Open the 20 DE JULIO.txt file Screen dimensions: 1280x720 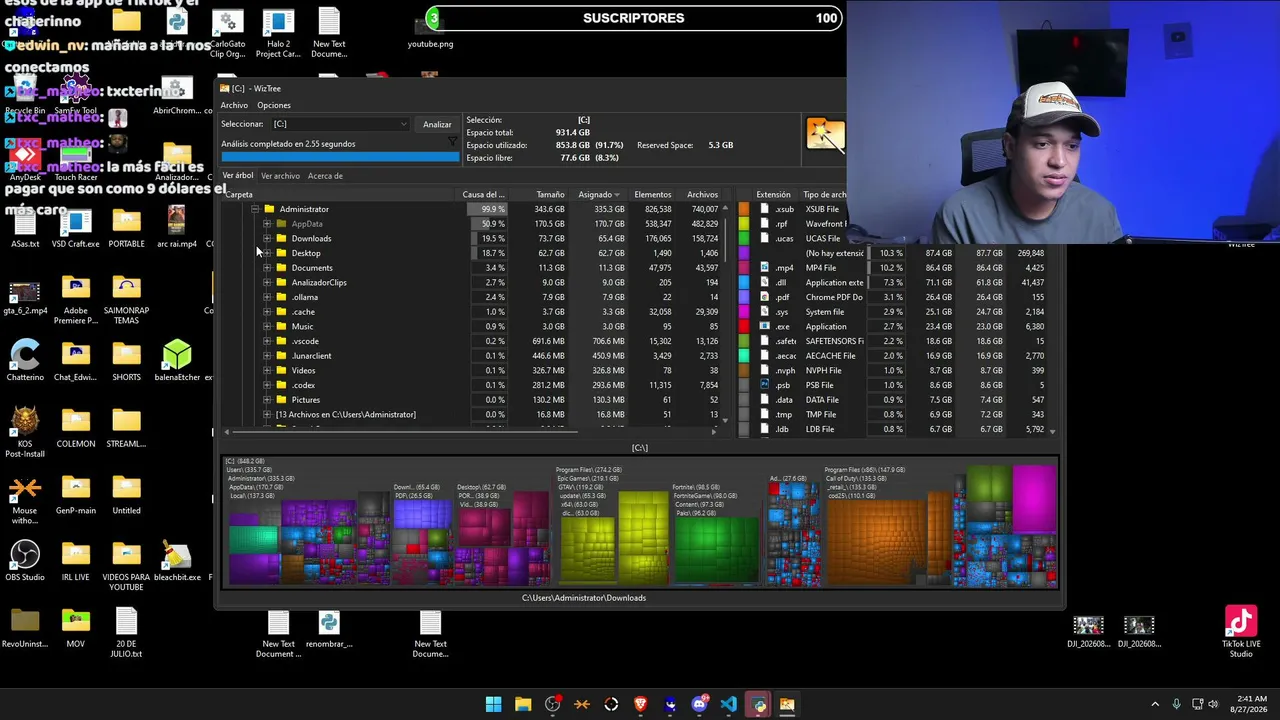click(x=126, y=633)
